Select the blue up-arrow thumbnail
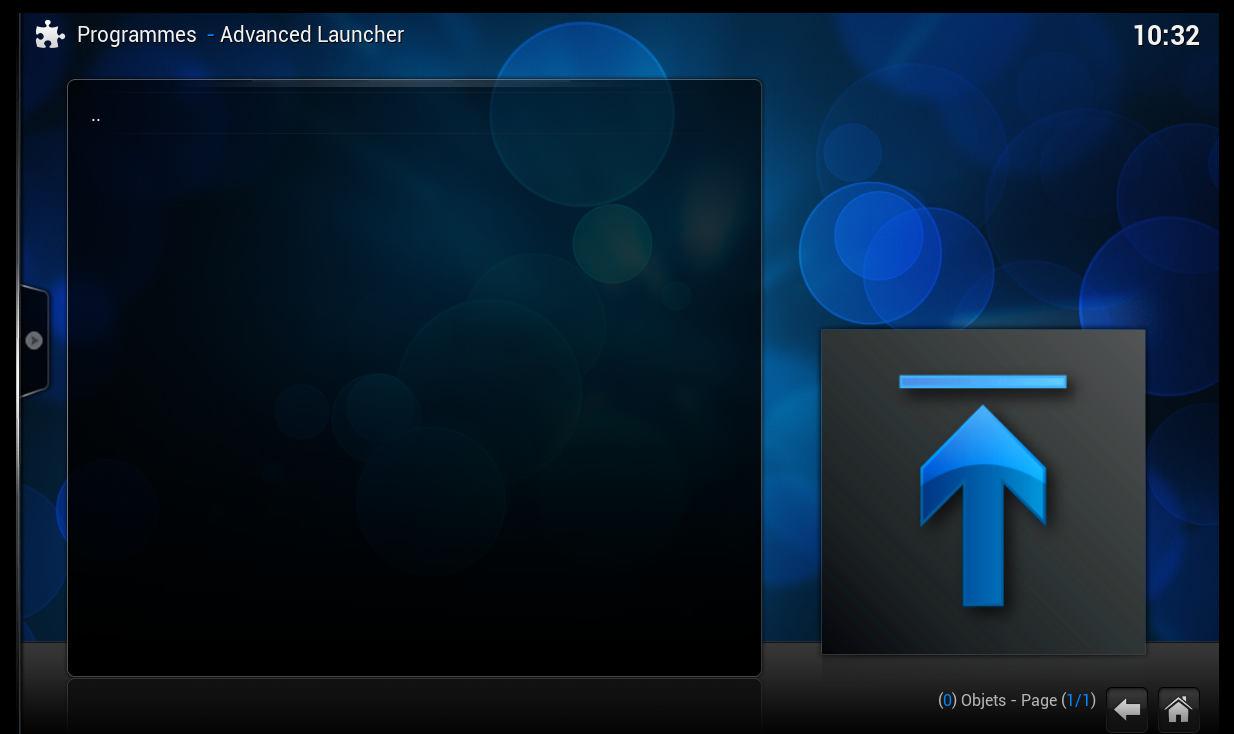Screen dimensions: 1234x734 (x=983, y=491)
